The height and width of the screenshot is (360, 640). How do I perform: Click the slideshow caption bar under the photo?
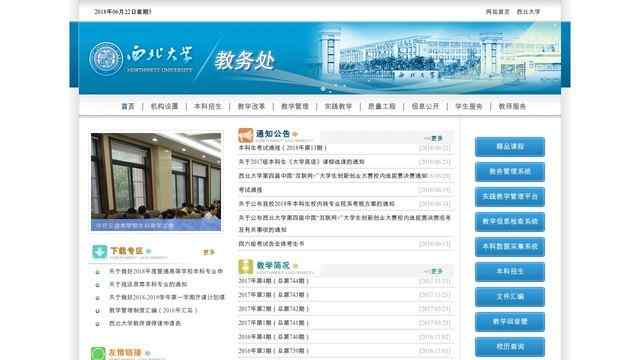[x=156, y=225]
